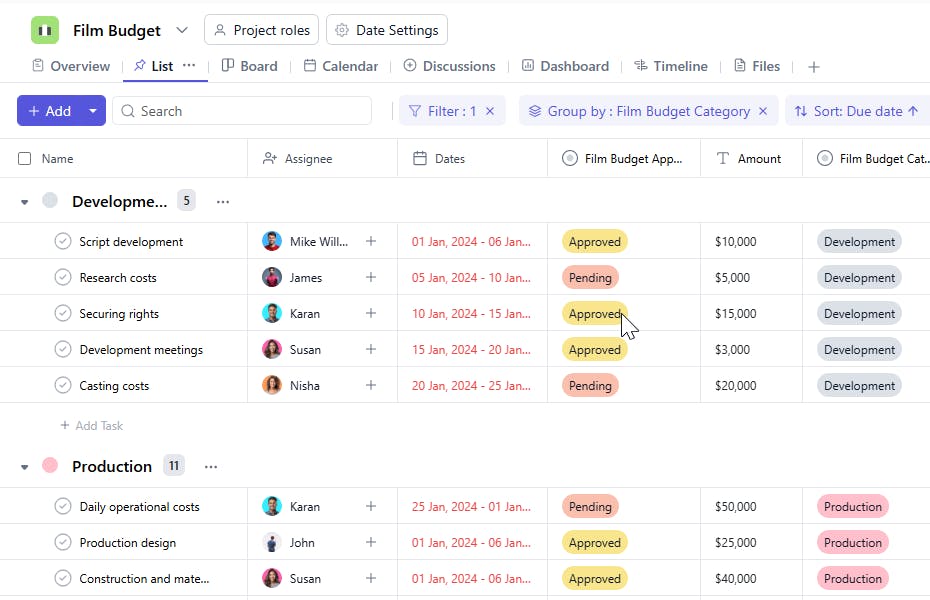Click Add Task under Development group
Viewport: 930px width, 600px height.
pos(92,425)
